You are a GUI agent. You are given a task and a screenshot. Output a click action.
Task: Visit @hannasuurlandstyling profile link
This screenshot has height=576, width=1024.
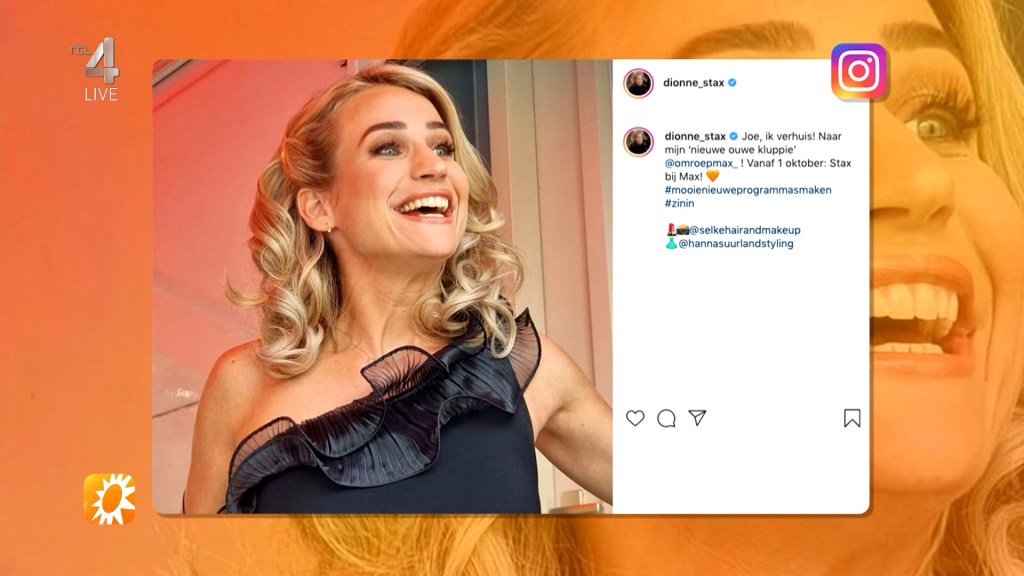pos(736,244)
